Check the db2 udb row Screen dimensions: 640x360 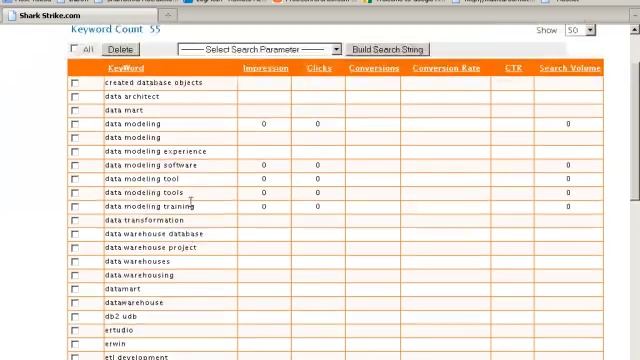(x=75, y=317)
